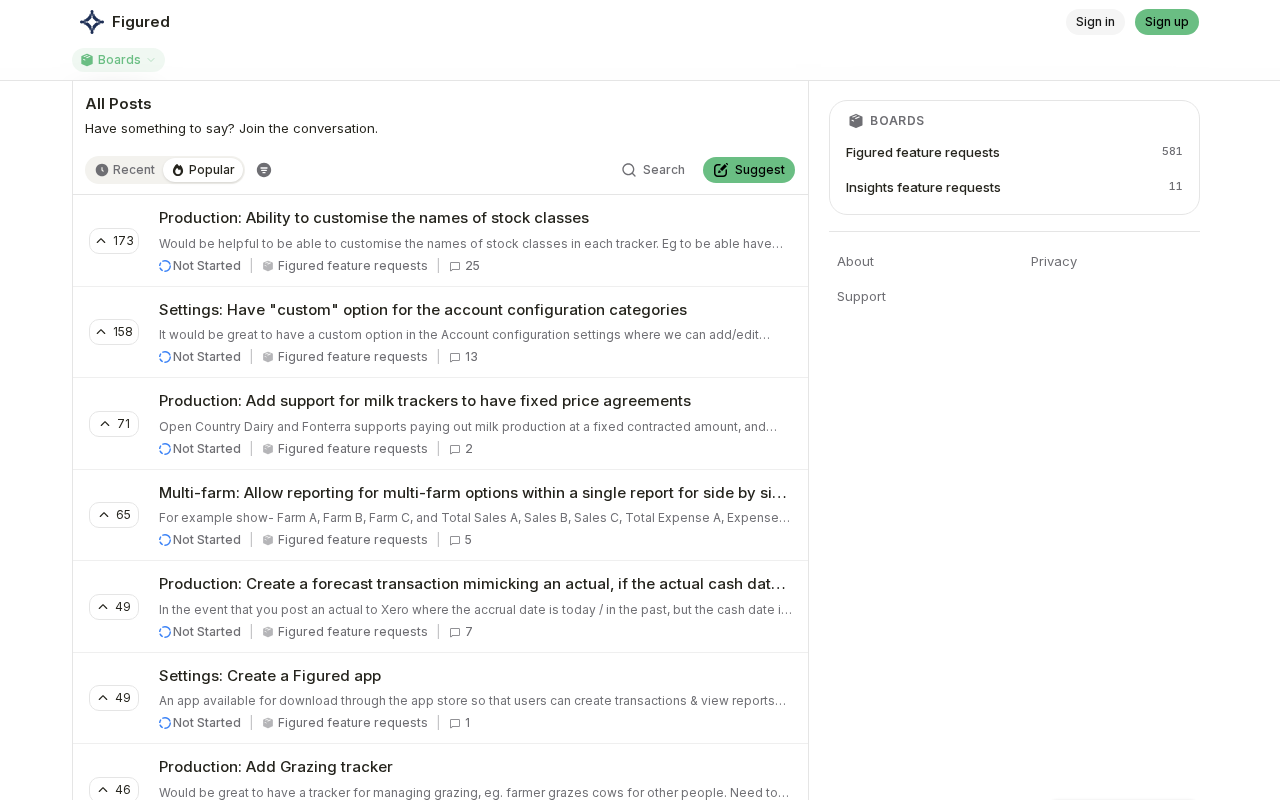Open Figured feature requests board in sidebar

click(923, 152)
